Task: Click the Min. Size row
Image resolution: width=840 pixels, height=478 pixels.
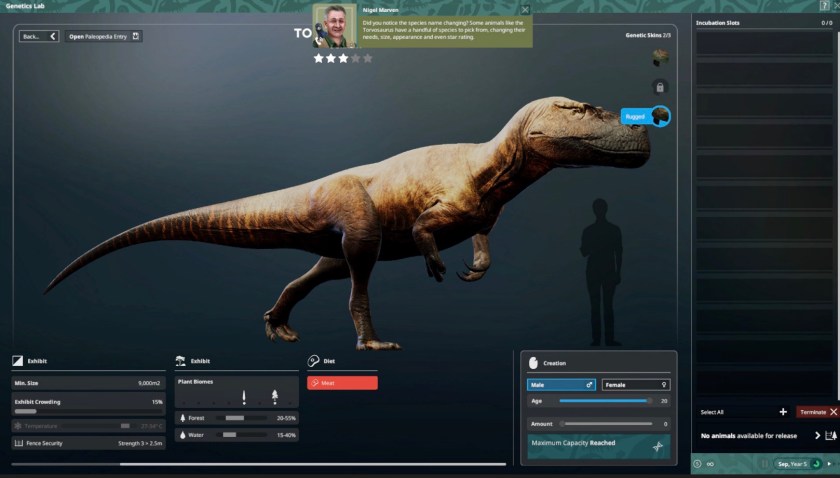Action: [x=88, y=383]
